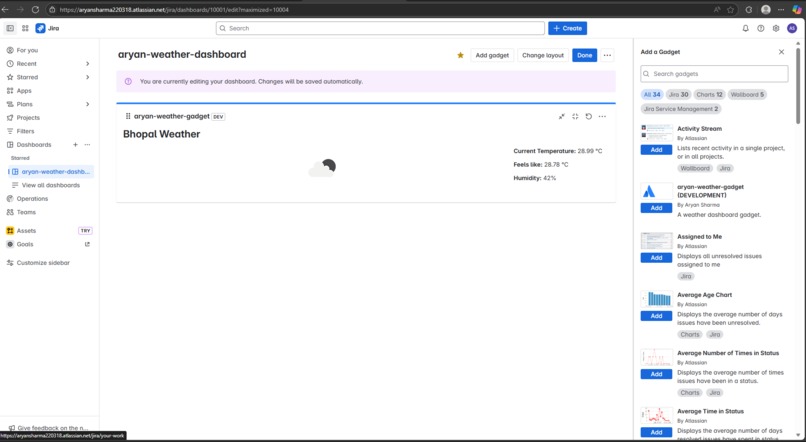Image resolution: width=806 pixels, height=442 pixels.
Task: Add the Assigned to Me gadget
Action: coord(656,257)
